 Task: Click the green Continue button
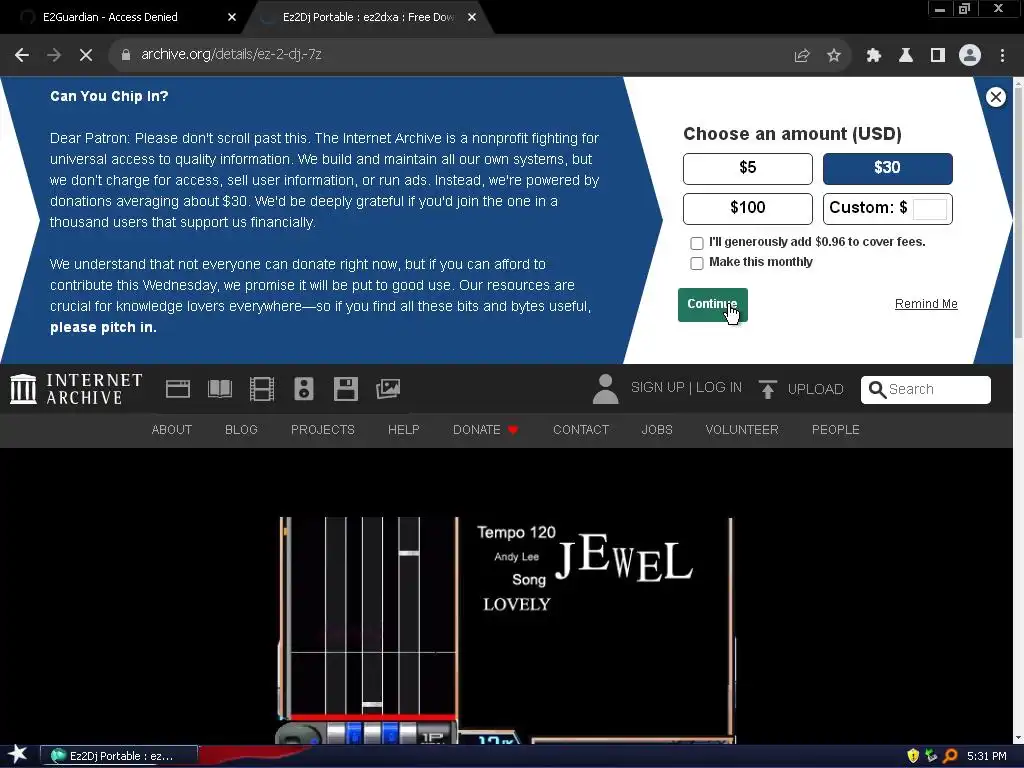pos(712,305)
